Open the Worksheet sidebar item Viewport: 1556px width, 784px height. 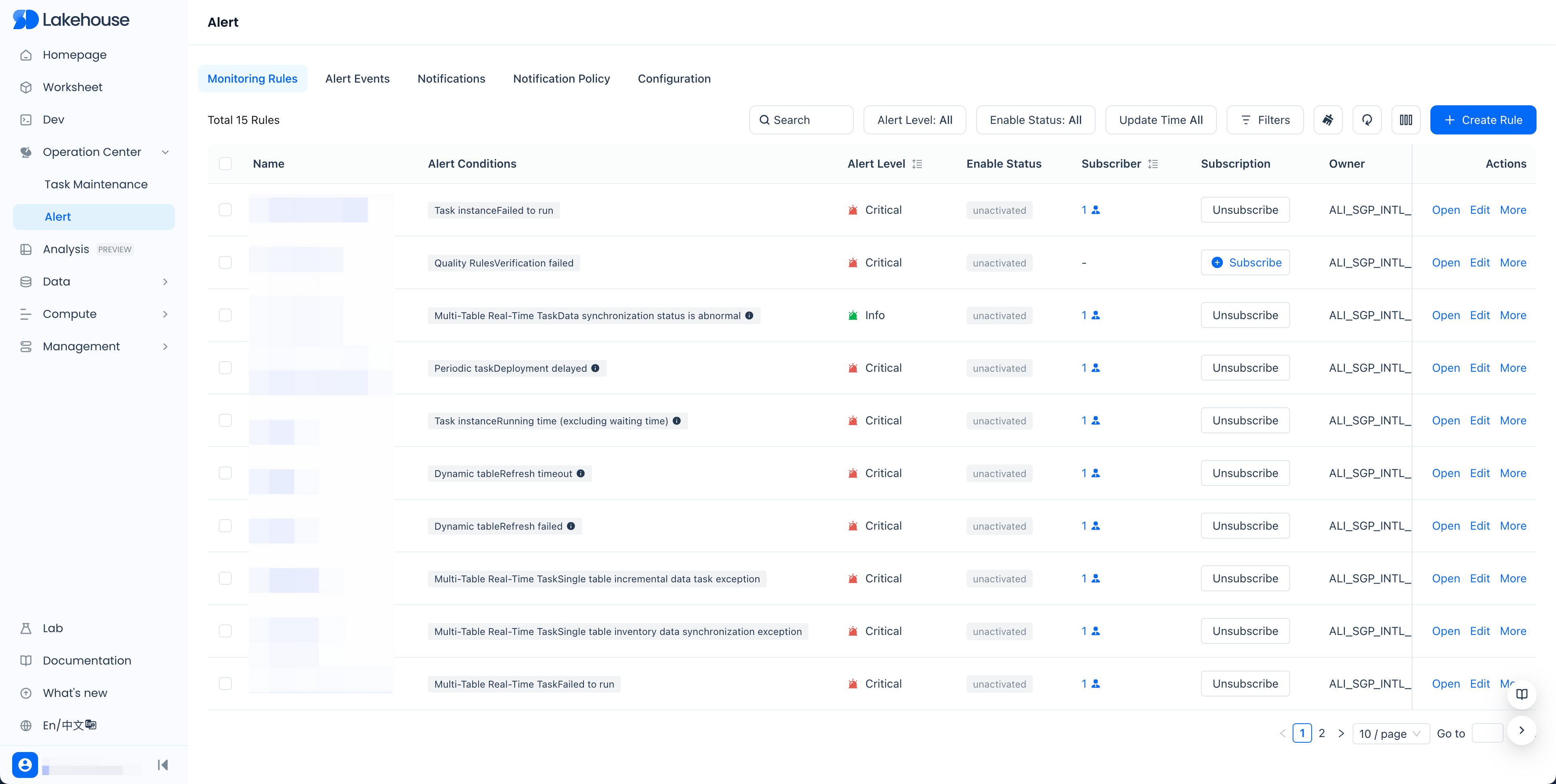pos(73,87)
